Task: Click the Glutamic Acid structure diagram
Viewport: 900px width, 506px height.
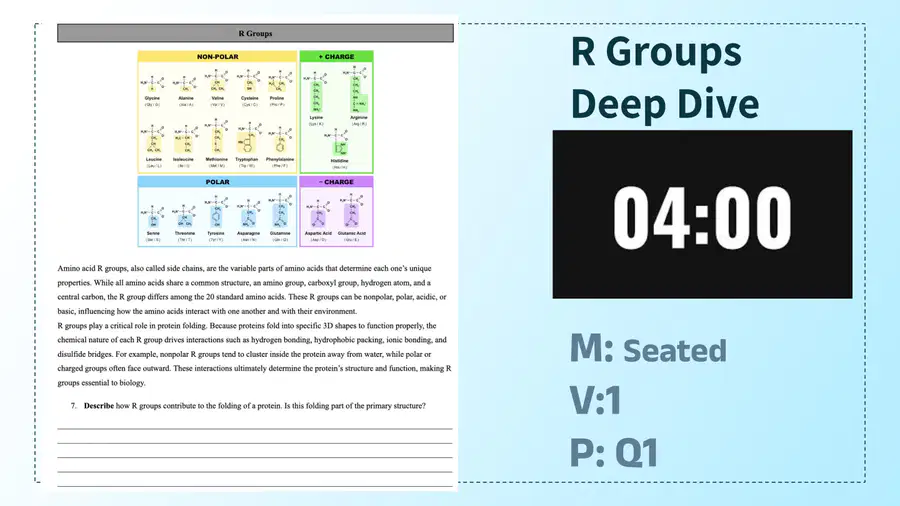Action: (351, 211)
